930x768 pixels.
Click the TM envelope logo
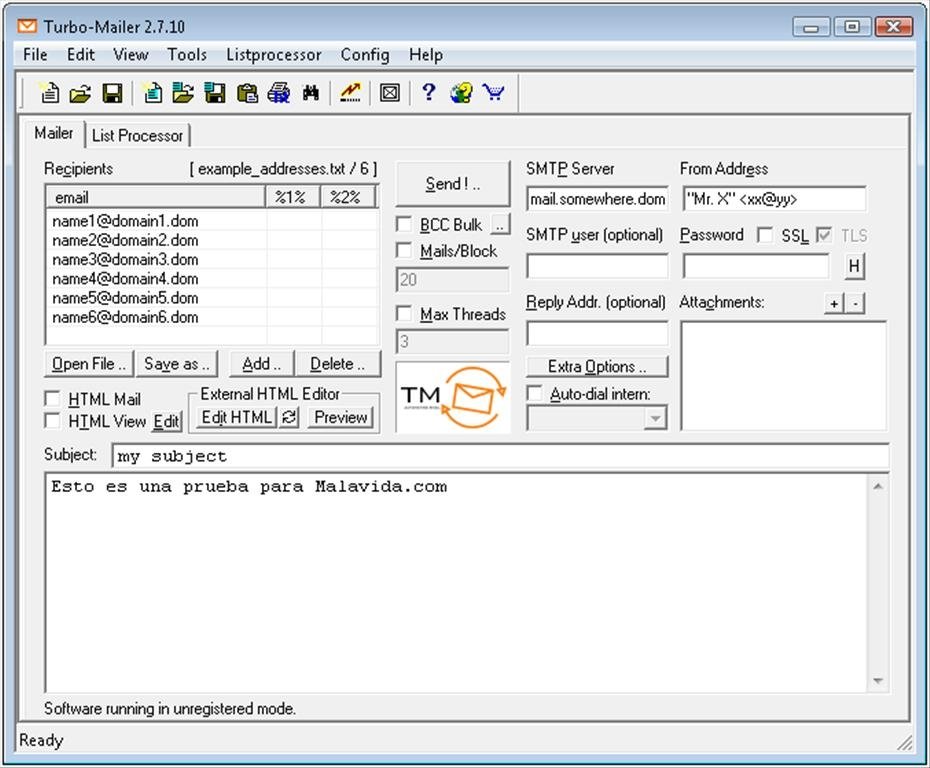pyautogui.click(x=453, y=397)
